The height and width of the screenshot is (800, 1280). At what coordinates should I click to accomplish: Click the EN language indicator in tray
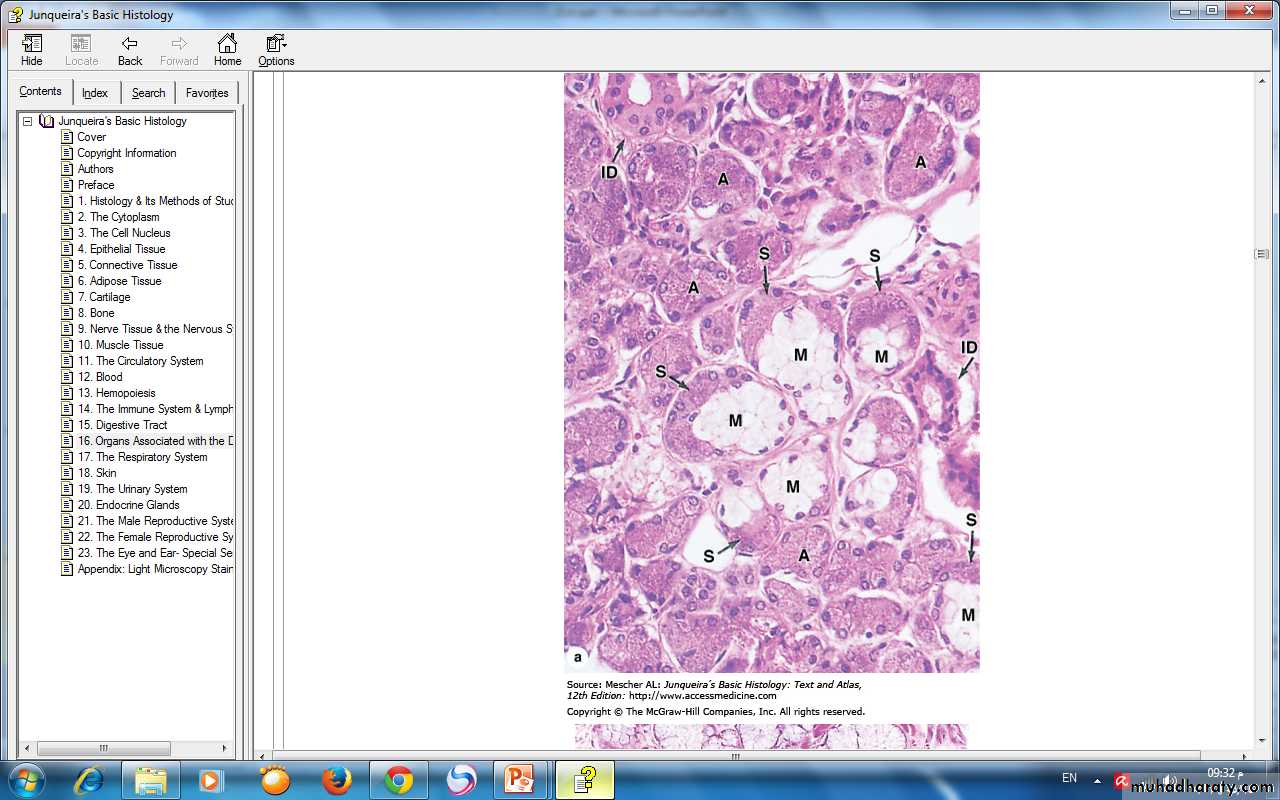(x=1069, y=778)
